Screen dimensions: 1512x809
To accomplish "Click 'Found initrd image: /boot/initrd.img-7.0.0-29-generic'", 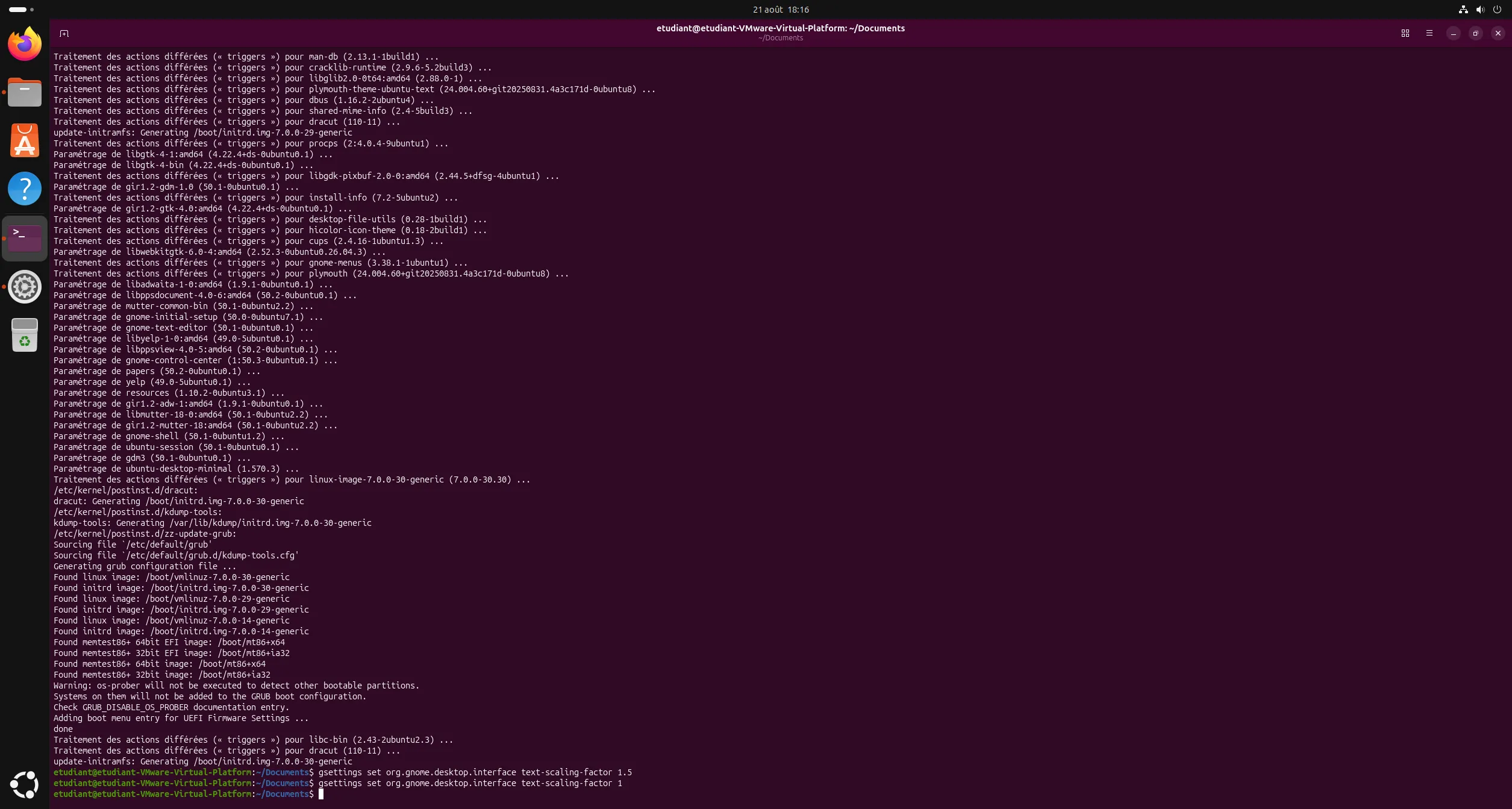I will point(181,610).
